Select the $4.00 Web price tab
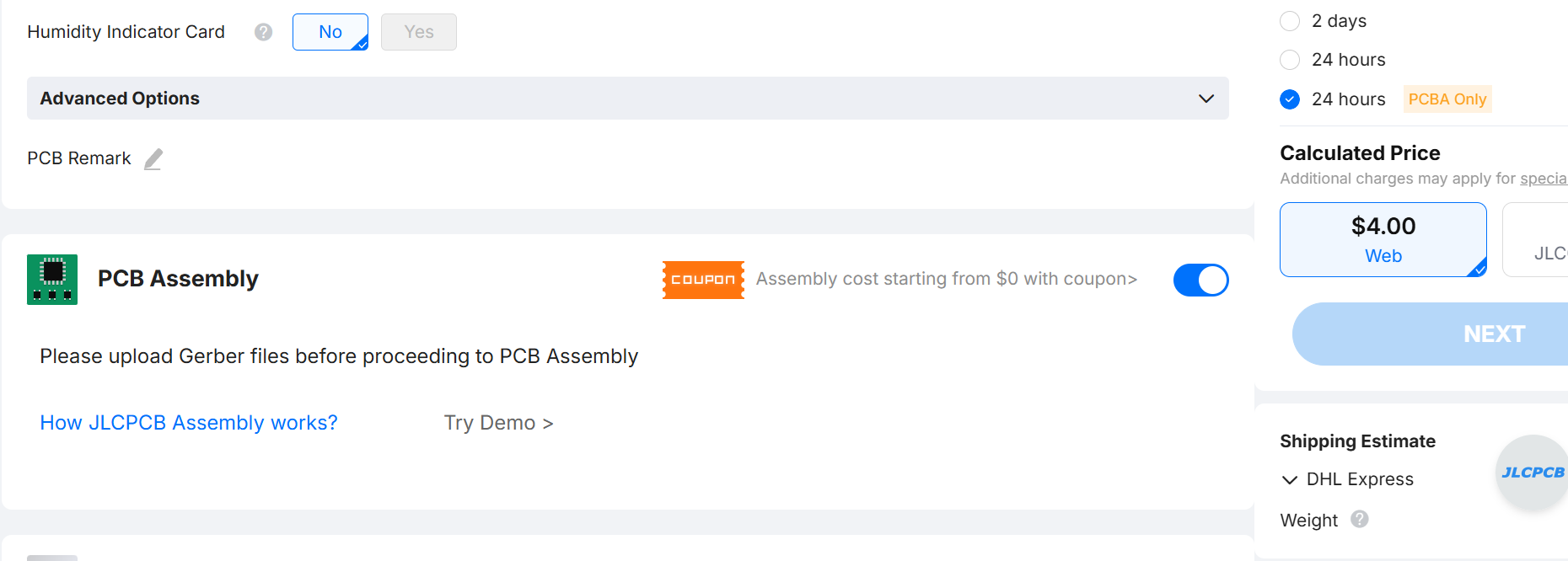The width and height of the screenshot is (1568, 561). point(1383,239)
